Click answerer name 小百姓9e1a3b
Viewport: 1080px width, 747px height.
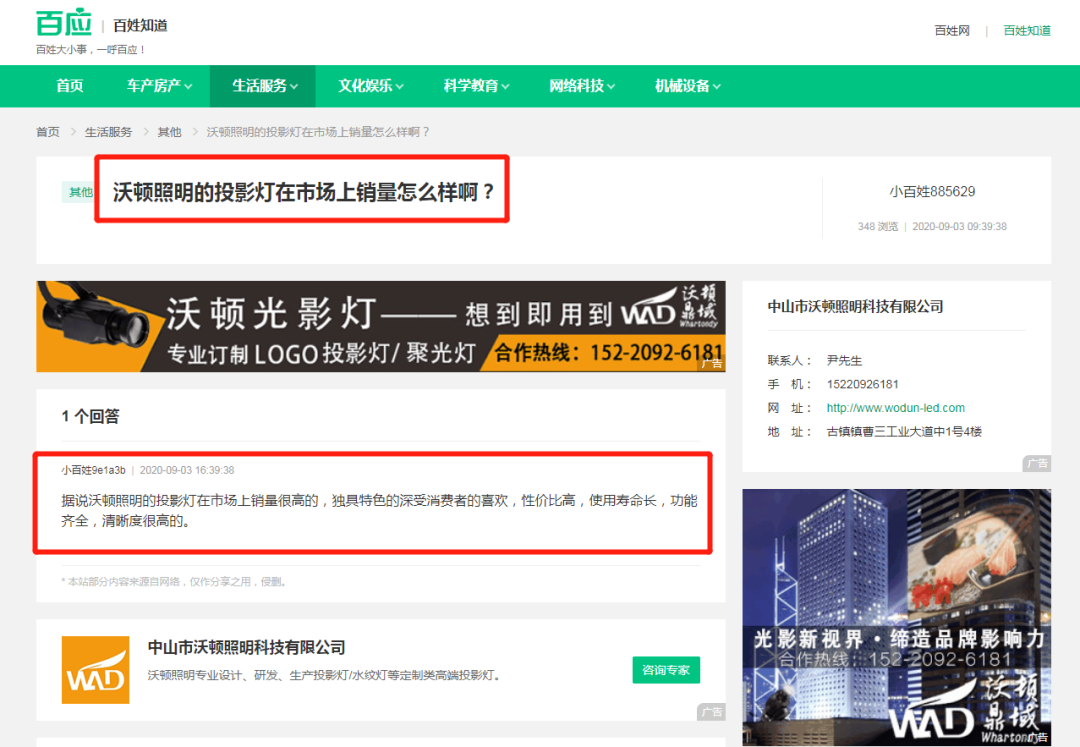coord(93,470)
